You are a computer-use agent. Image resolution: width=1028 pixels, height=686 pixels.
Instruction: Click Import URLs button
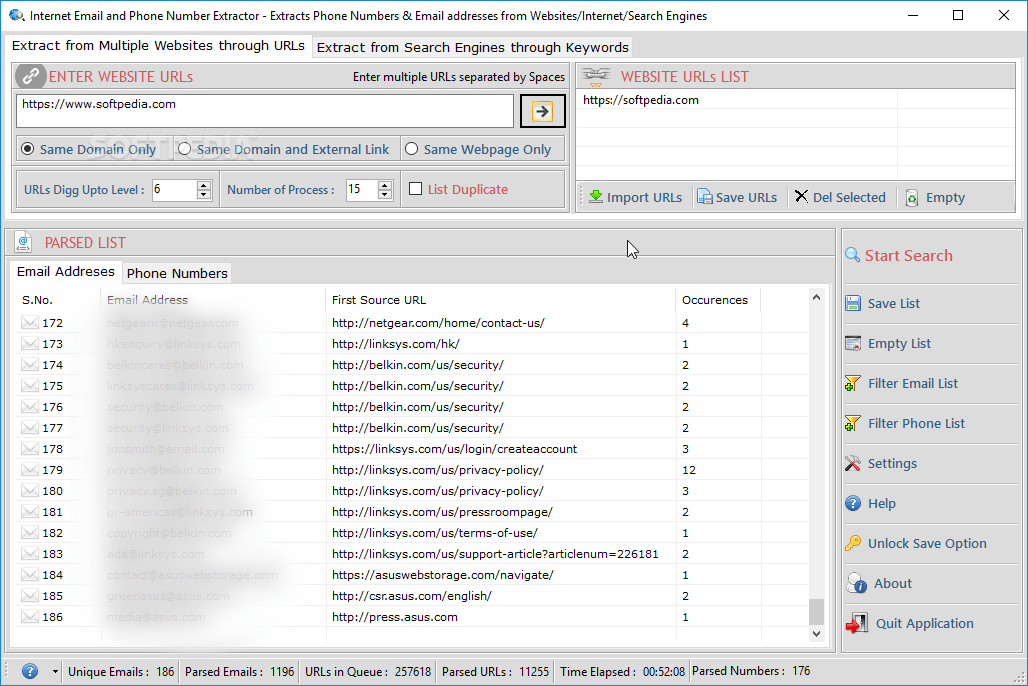[x=635, y=197]
